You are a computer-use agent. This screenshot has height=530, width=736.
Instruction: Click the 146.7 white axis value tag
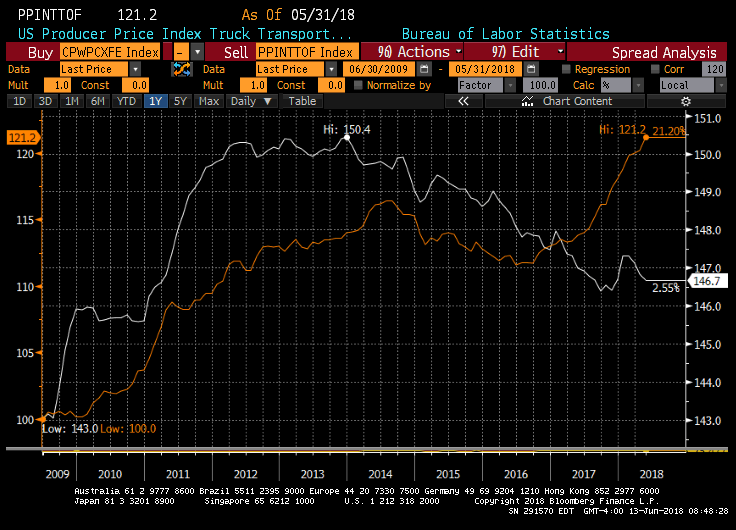(x=707, y=281)
